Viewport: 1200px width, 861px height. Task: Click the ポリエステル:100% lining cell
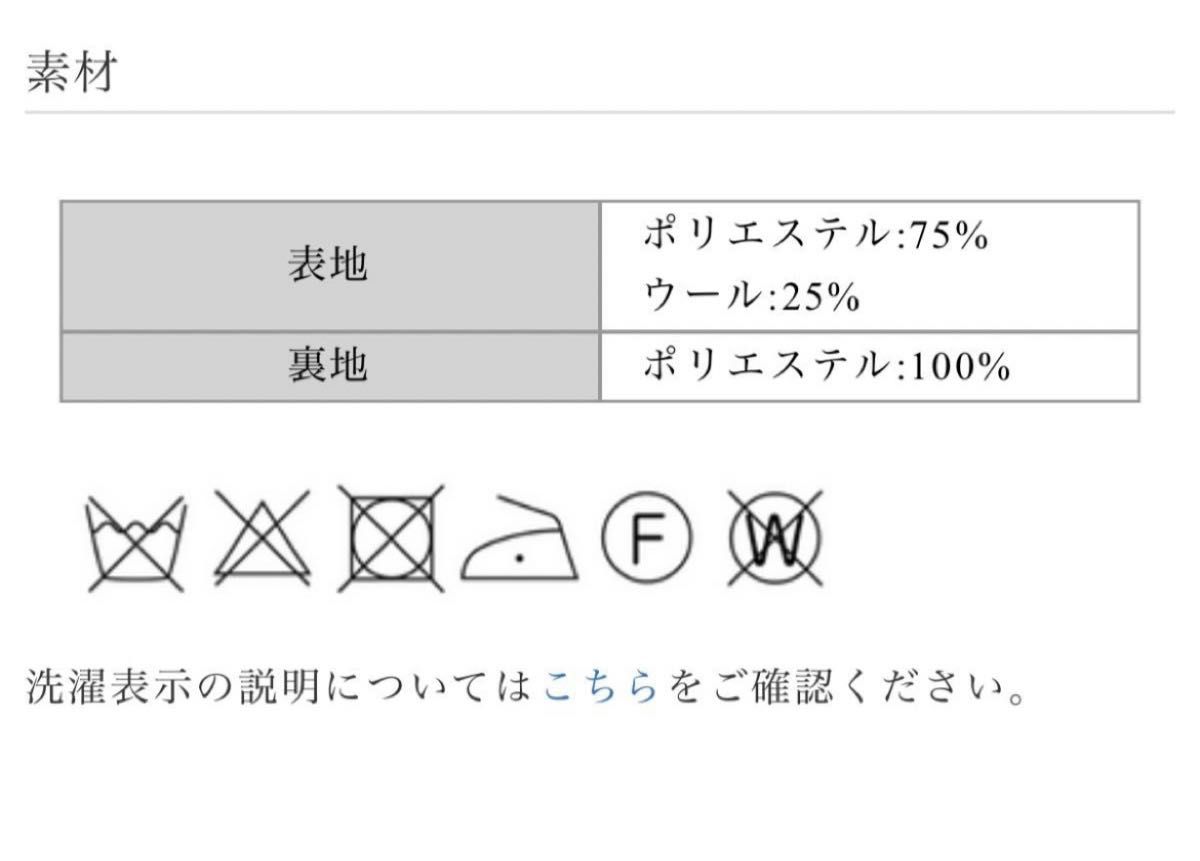(x=869, y=367)
